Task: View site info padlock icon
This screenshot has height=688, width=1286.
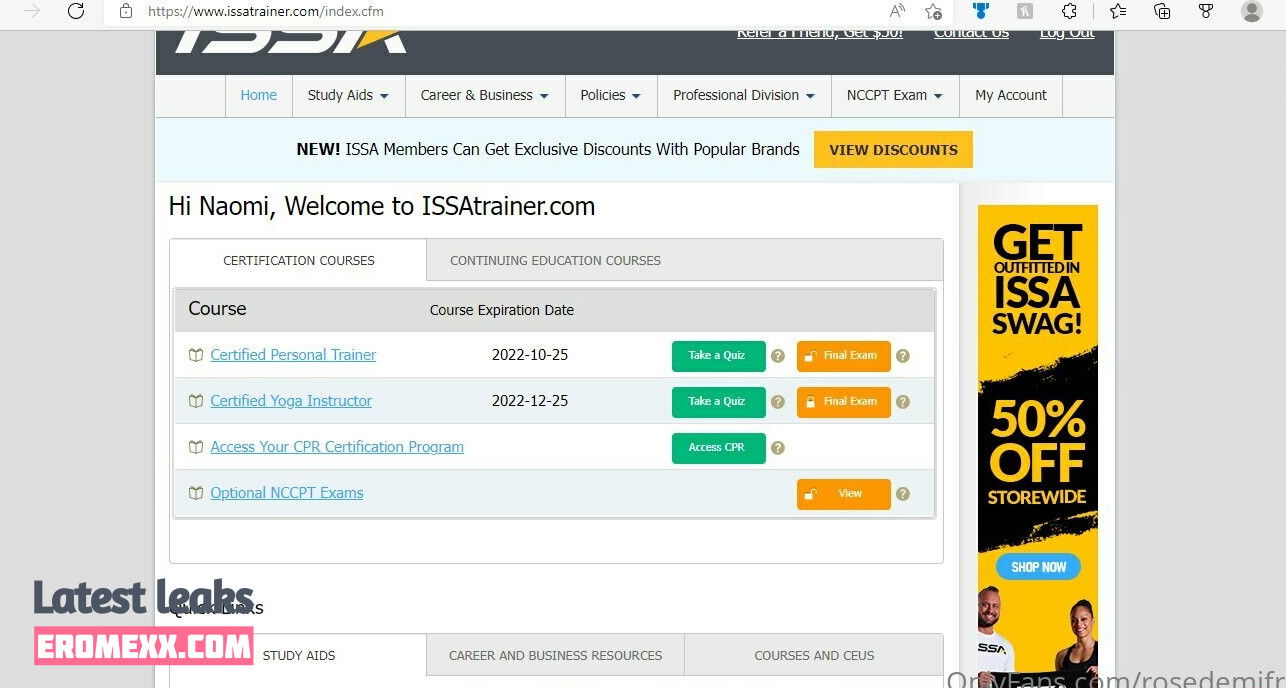Action: tap(125, 11)
